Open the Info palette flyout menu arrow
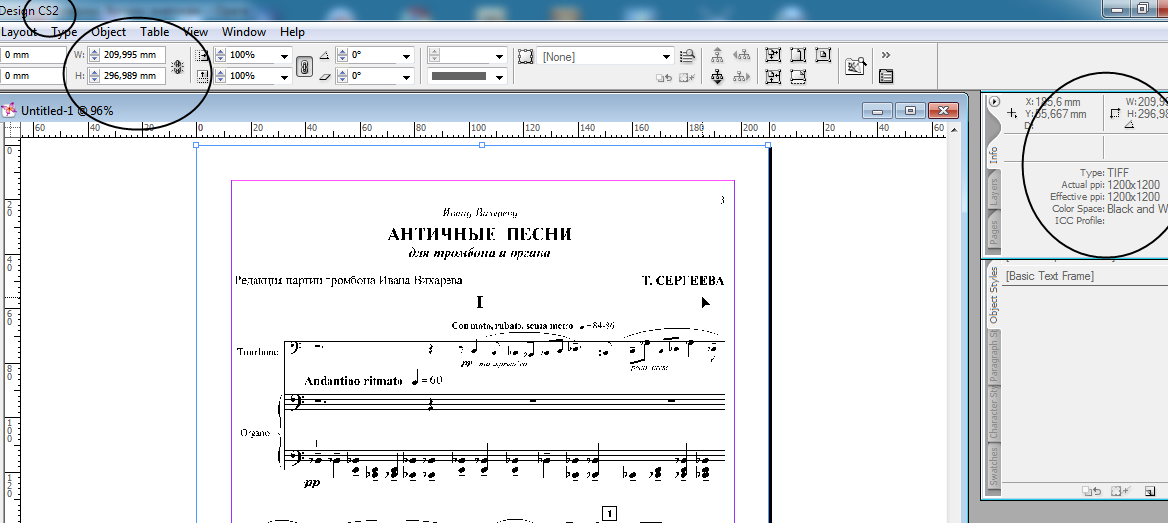This screenshot has height=523, width=1168. tap(994, 101)
